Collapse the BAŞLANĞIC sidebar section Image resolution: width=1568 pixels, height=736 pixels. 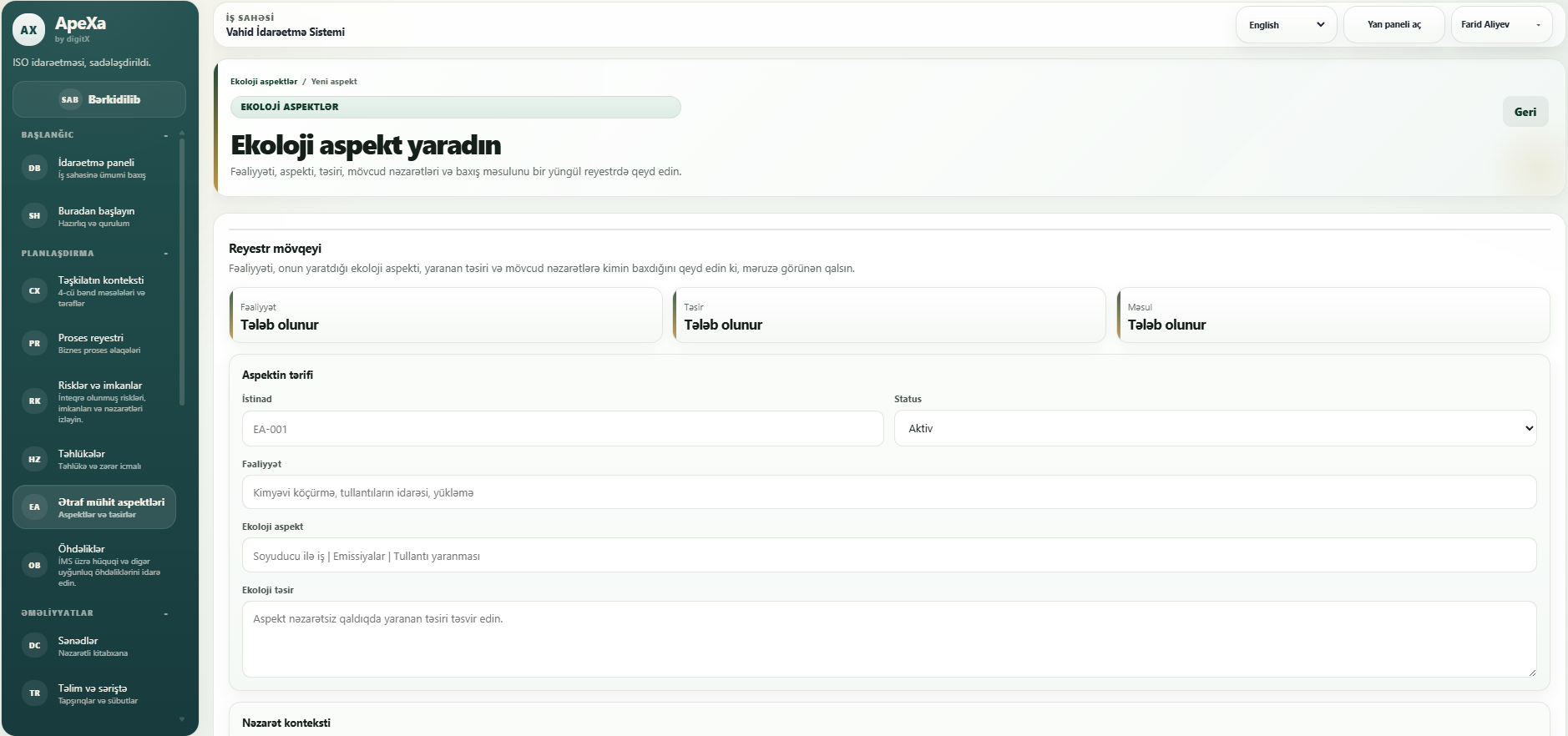(x=166, y=135)
